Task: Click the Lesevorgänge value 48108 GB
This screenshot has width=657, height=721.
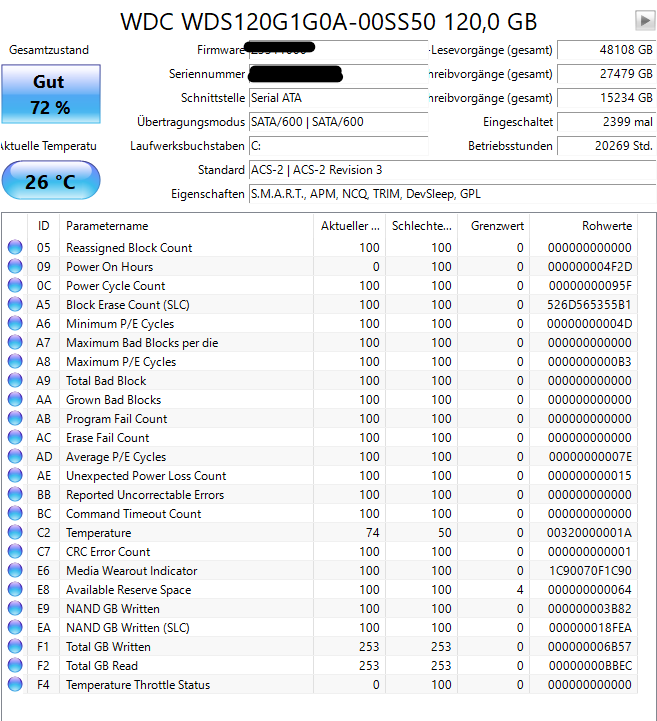Action: click(606, 50)
